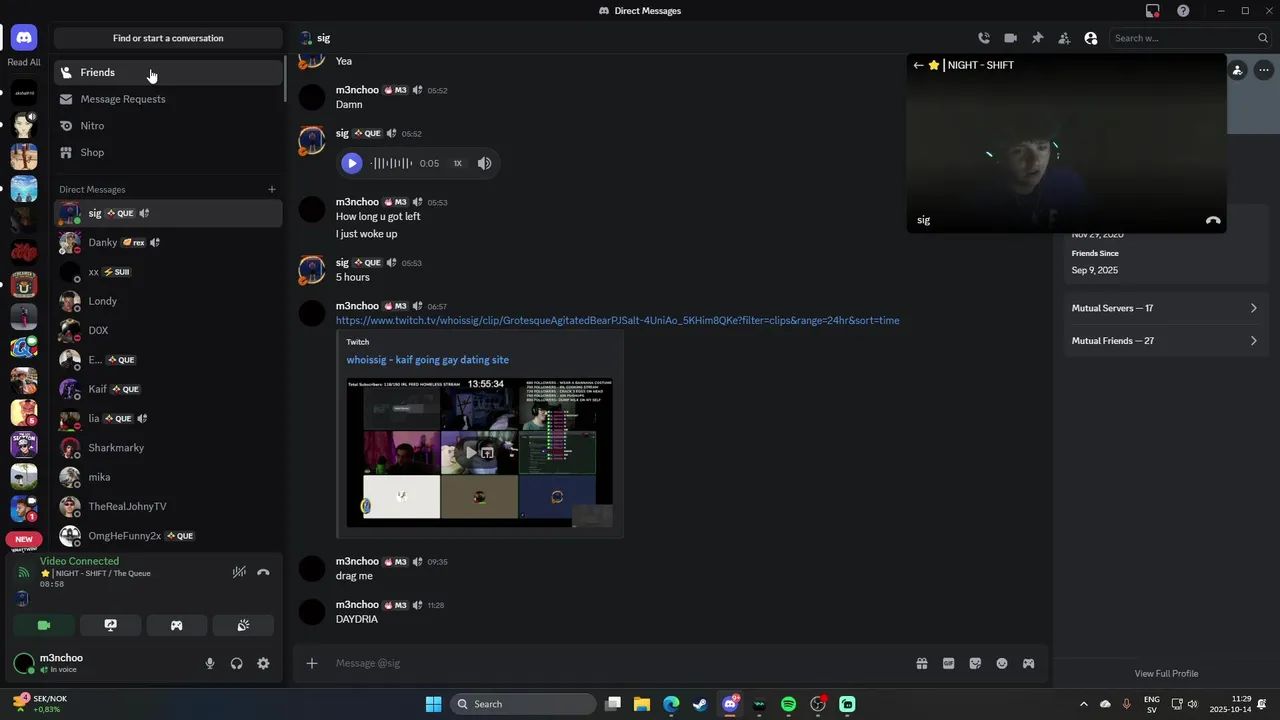Open the Discord Help icon in title bar
This screenshot has width=1280, height=720.
point(1183,11)
